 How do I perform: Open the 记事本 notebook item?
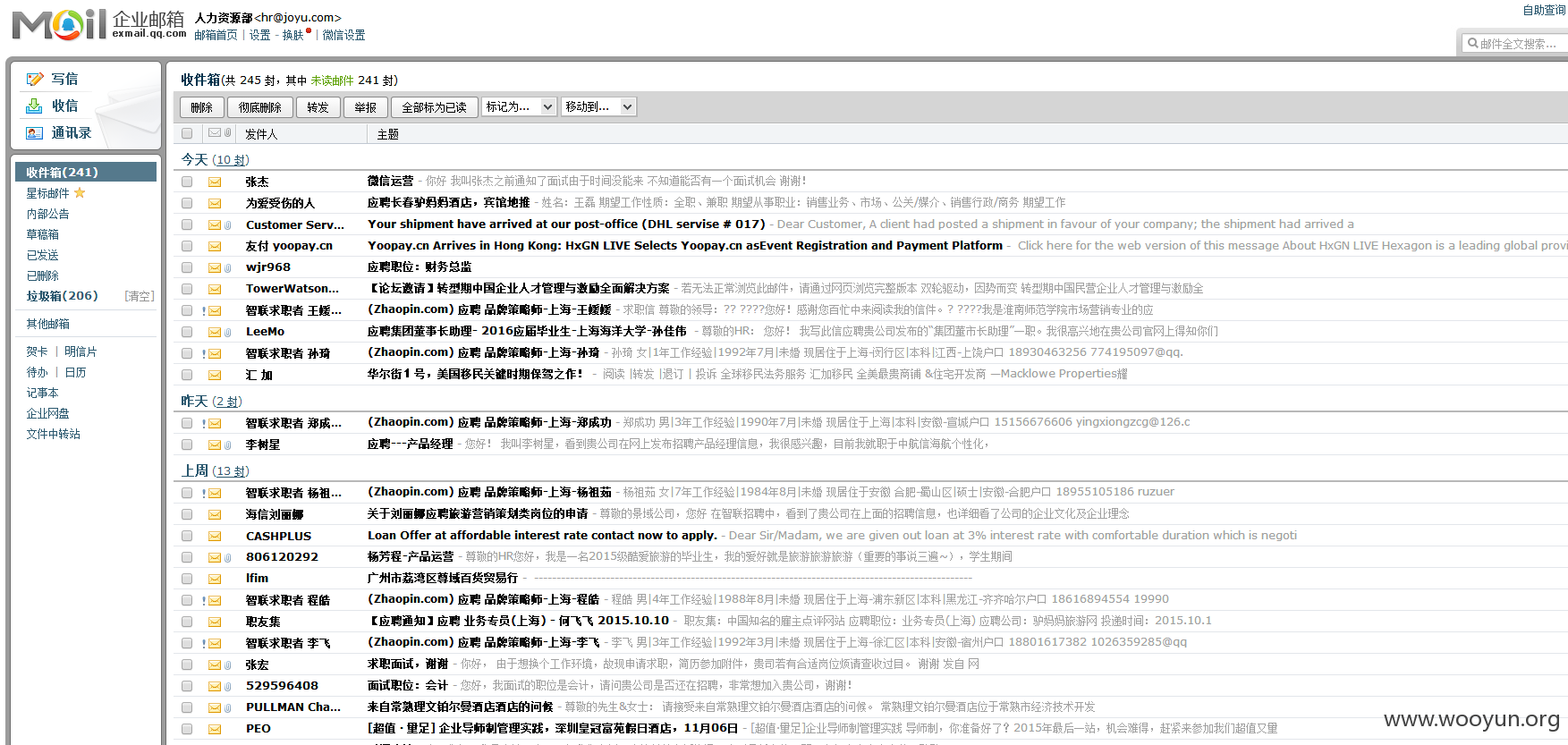[x=42, y=393]
